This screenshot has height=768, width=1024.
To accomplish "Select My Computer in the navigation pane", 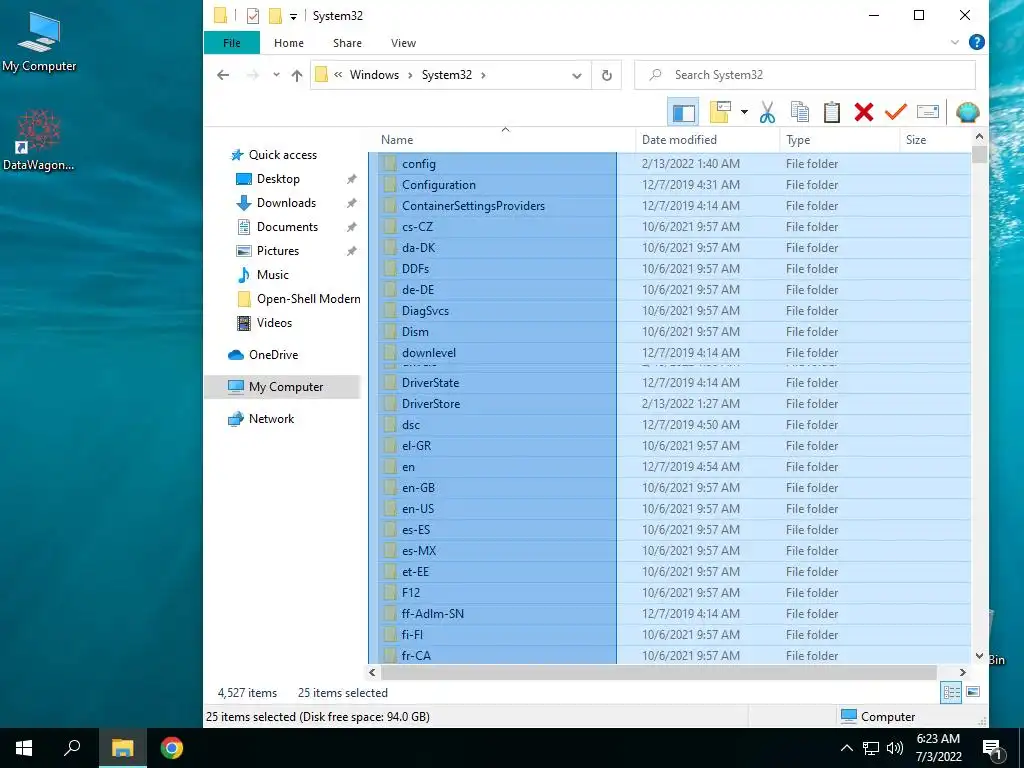I will (x=282, y=387).
